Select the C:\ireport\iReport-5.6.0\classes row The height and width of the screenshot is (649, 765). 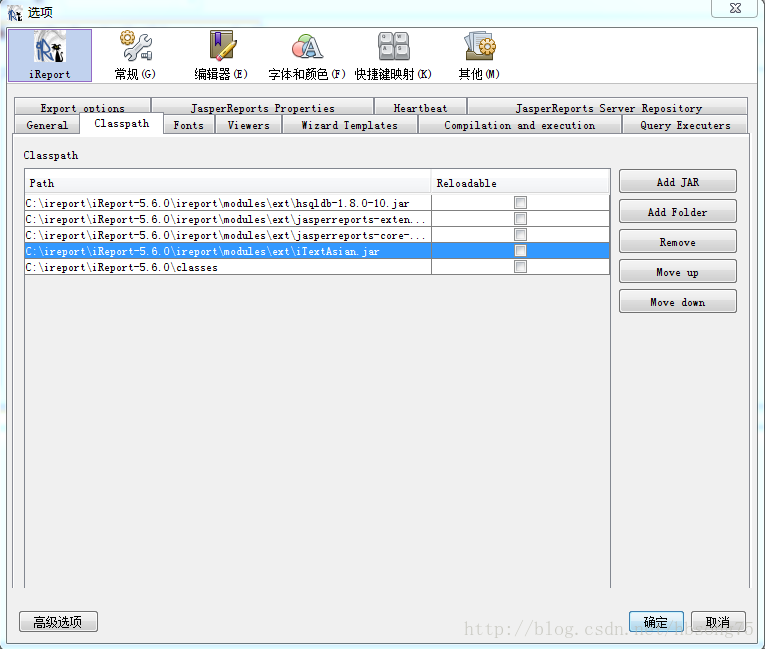click(228, 267)
